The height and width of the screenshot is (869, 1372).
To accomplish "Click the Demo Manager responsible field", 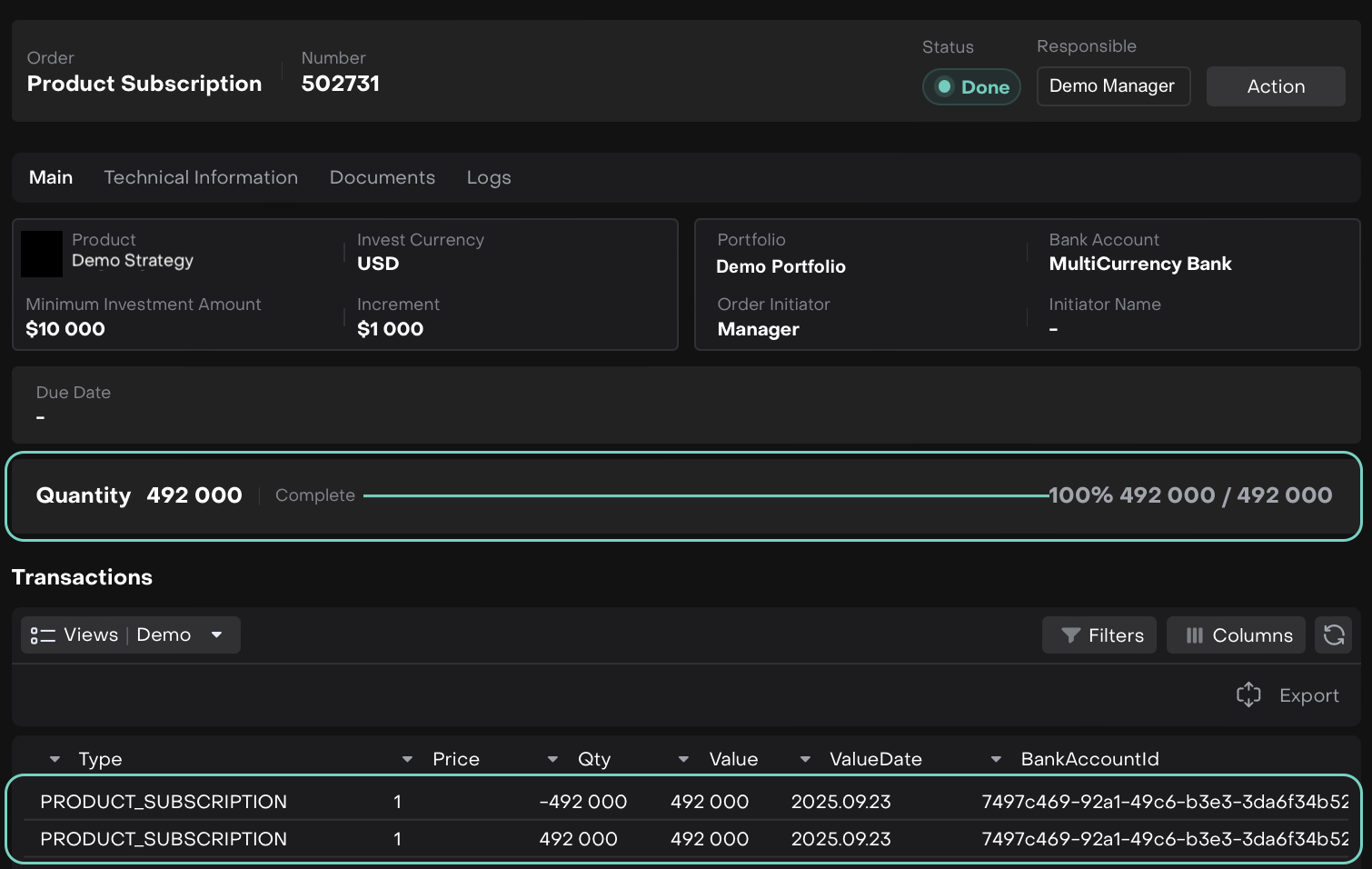I will (x=1112, y=86).
